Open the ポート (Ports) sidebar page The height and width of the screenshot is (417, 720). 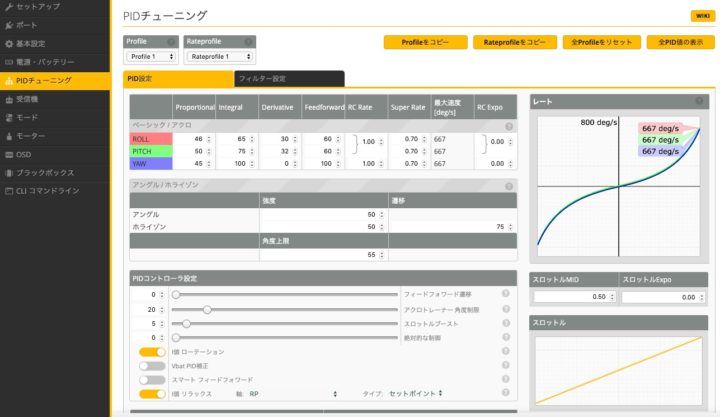pos(32,26)
